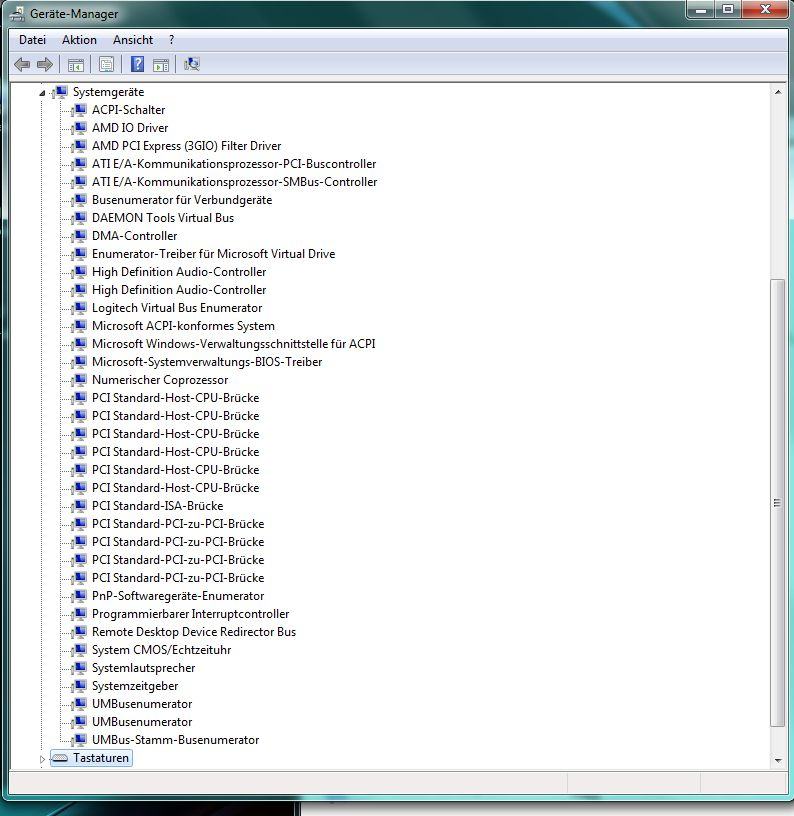Click the scrollbar up arrow
This screenshot has width=794, height=816.
pos(777,92)
